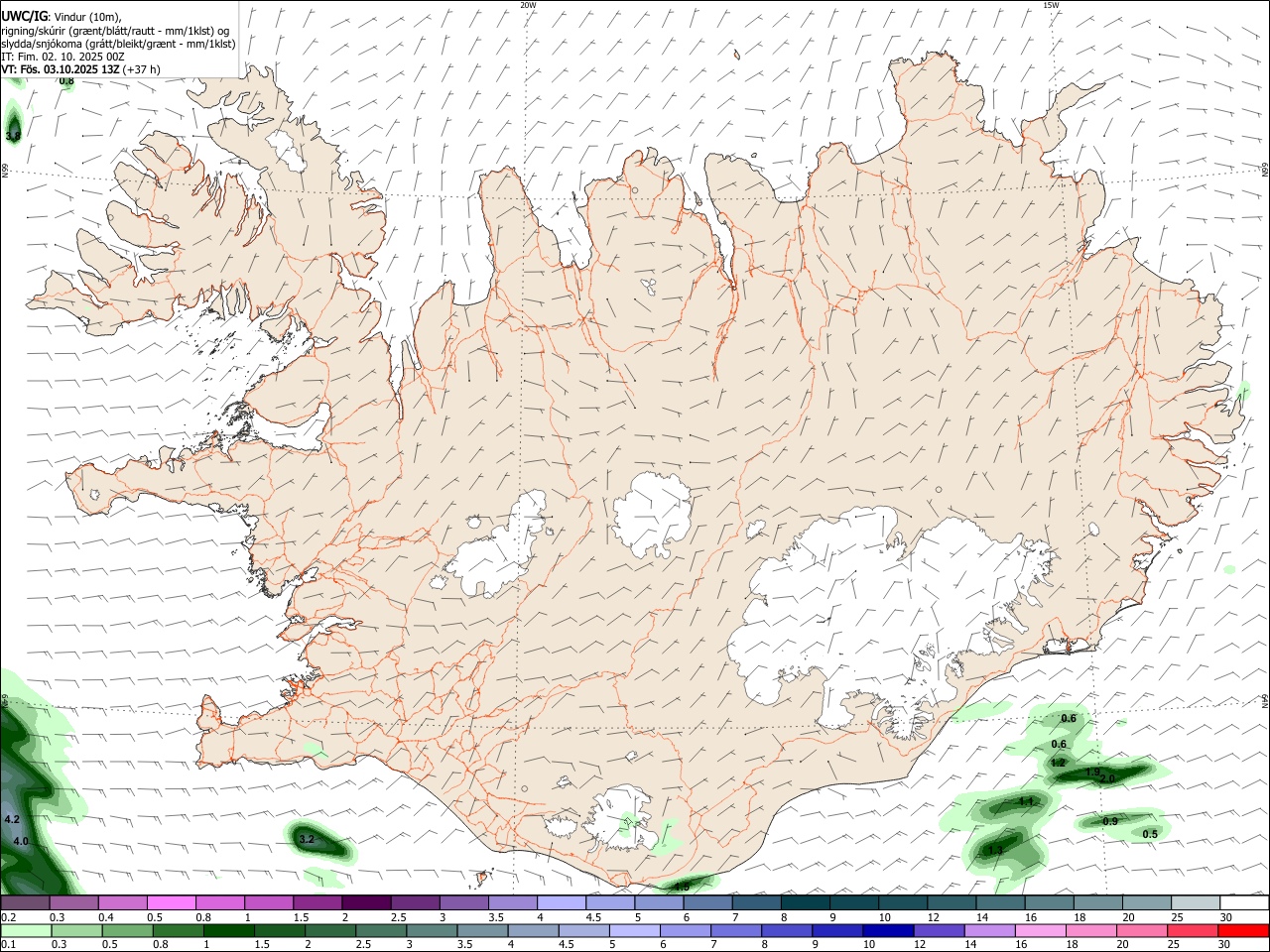
Task: Click the brightest pink 0.5–0.8 snow scale swatch
Action: (172, 903)
